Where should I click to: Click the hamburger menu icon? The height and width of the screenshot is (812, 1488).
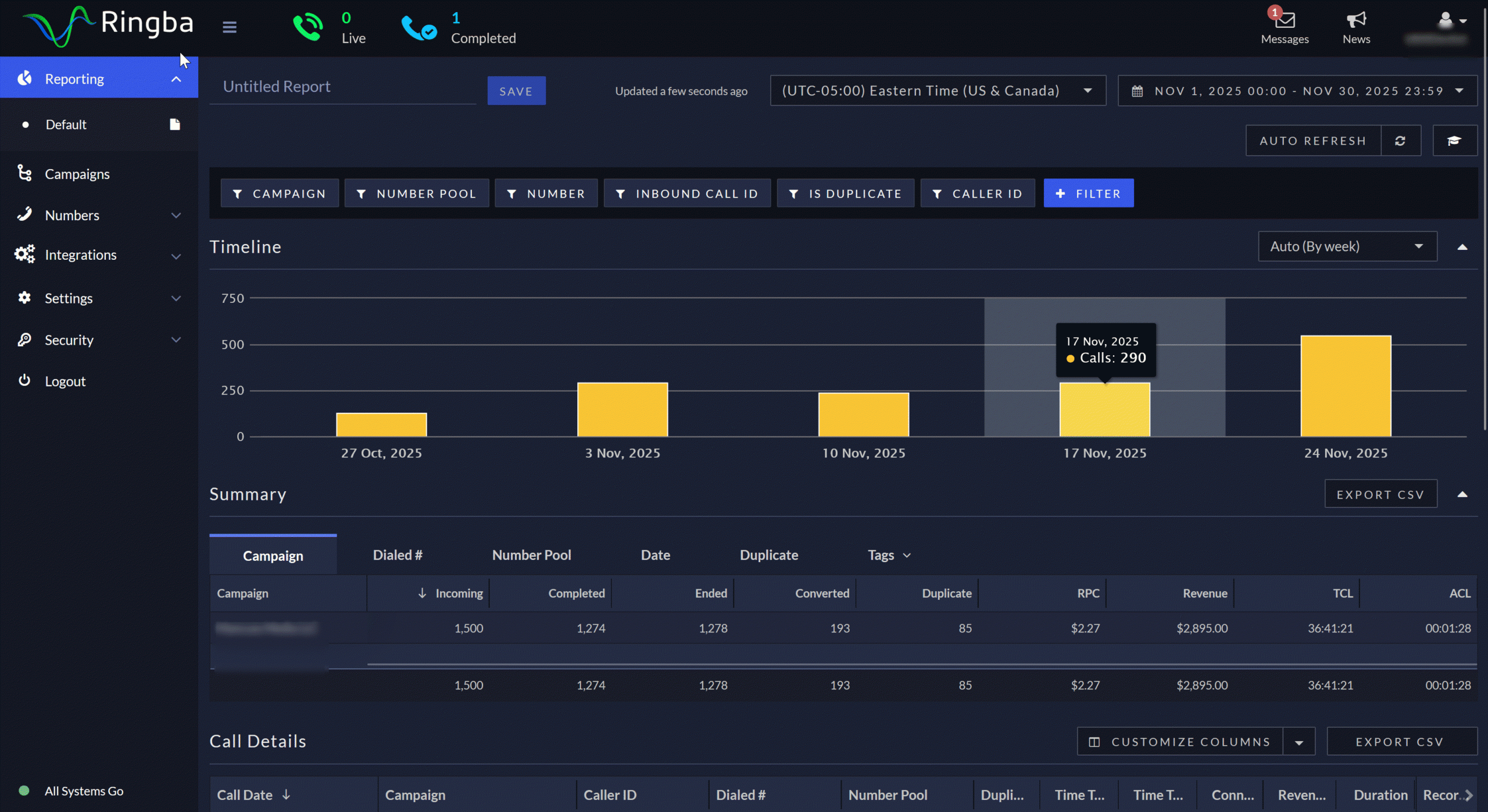click(x=229, y=27)
